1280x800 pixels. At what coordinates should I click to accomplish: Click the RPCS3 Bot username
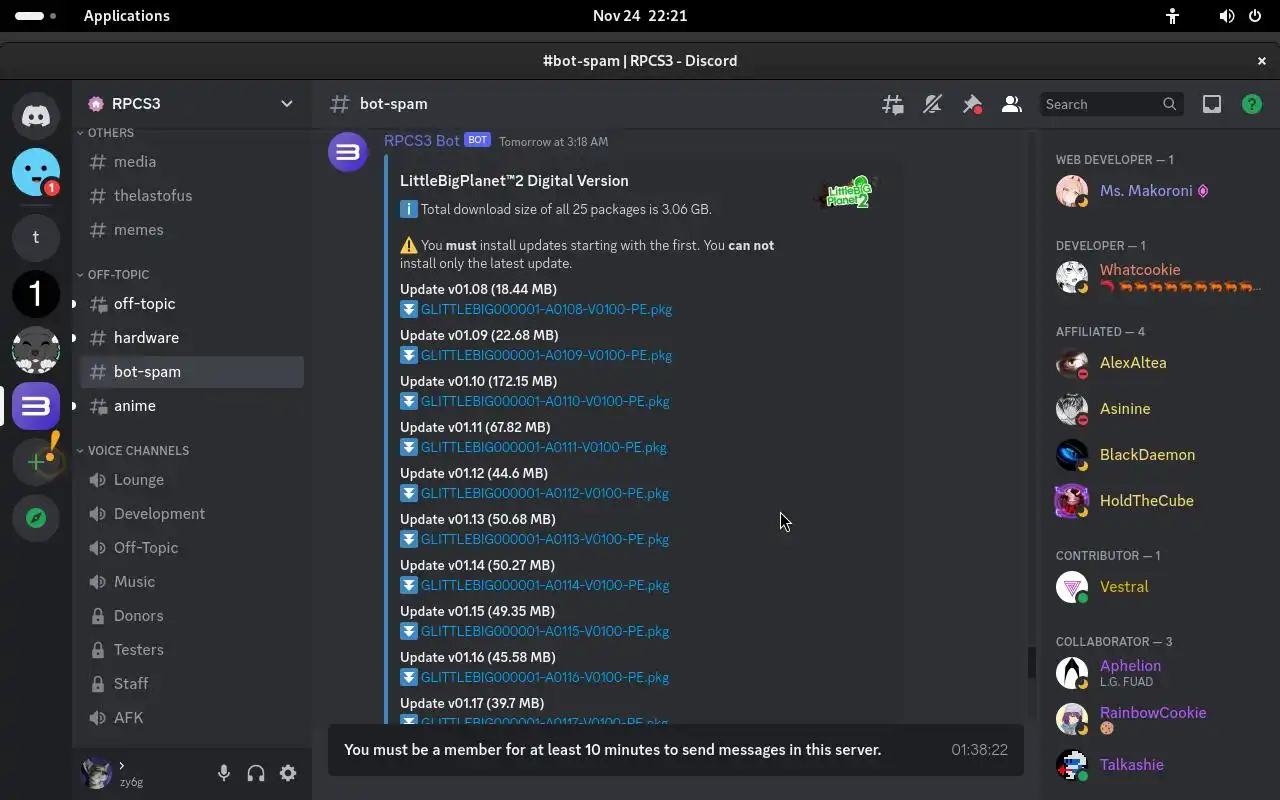click(x=422, y=141)
